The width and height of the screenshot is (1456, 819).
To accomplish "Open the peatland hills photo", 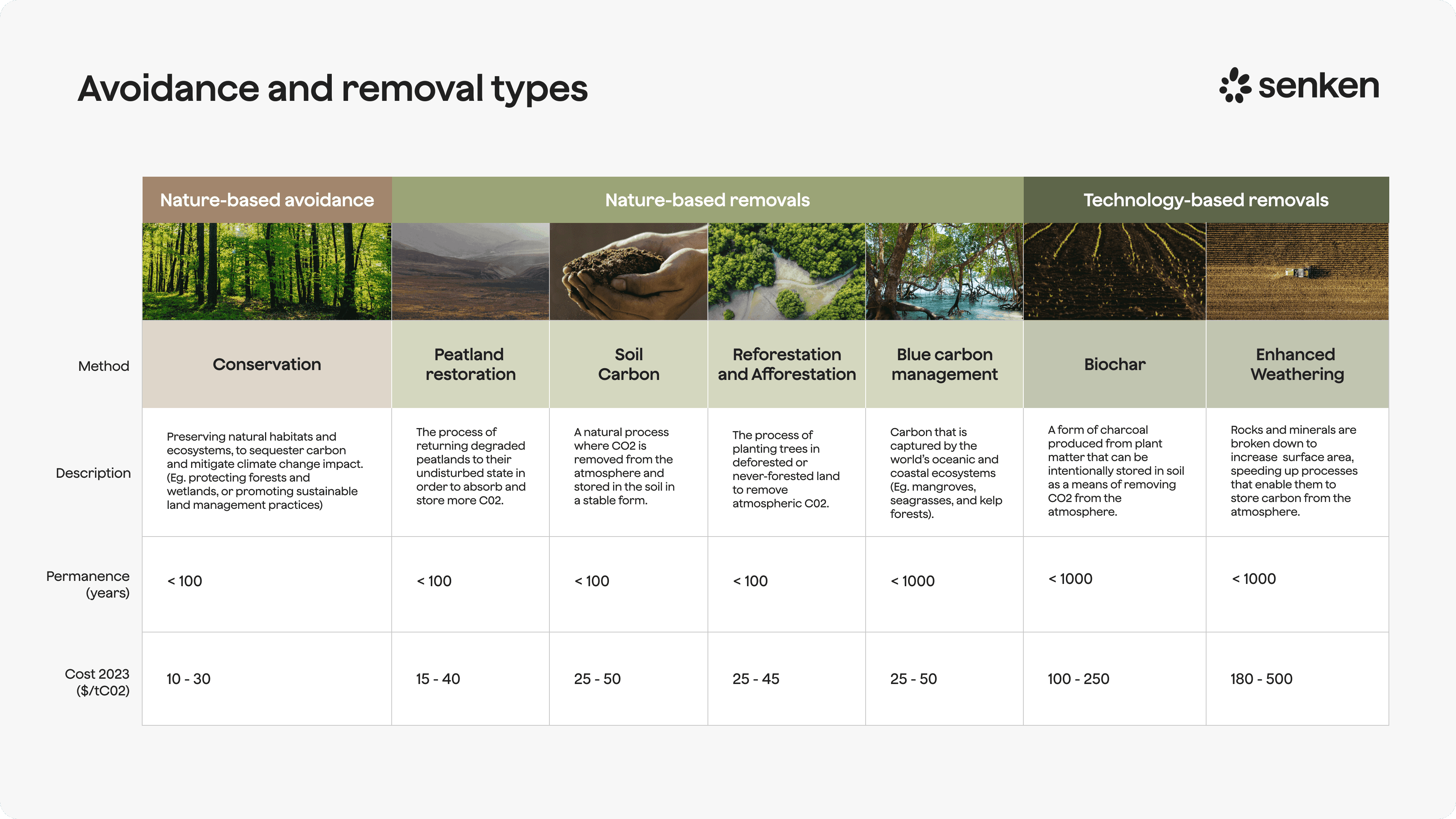I will coord(470,271).
